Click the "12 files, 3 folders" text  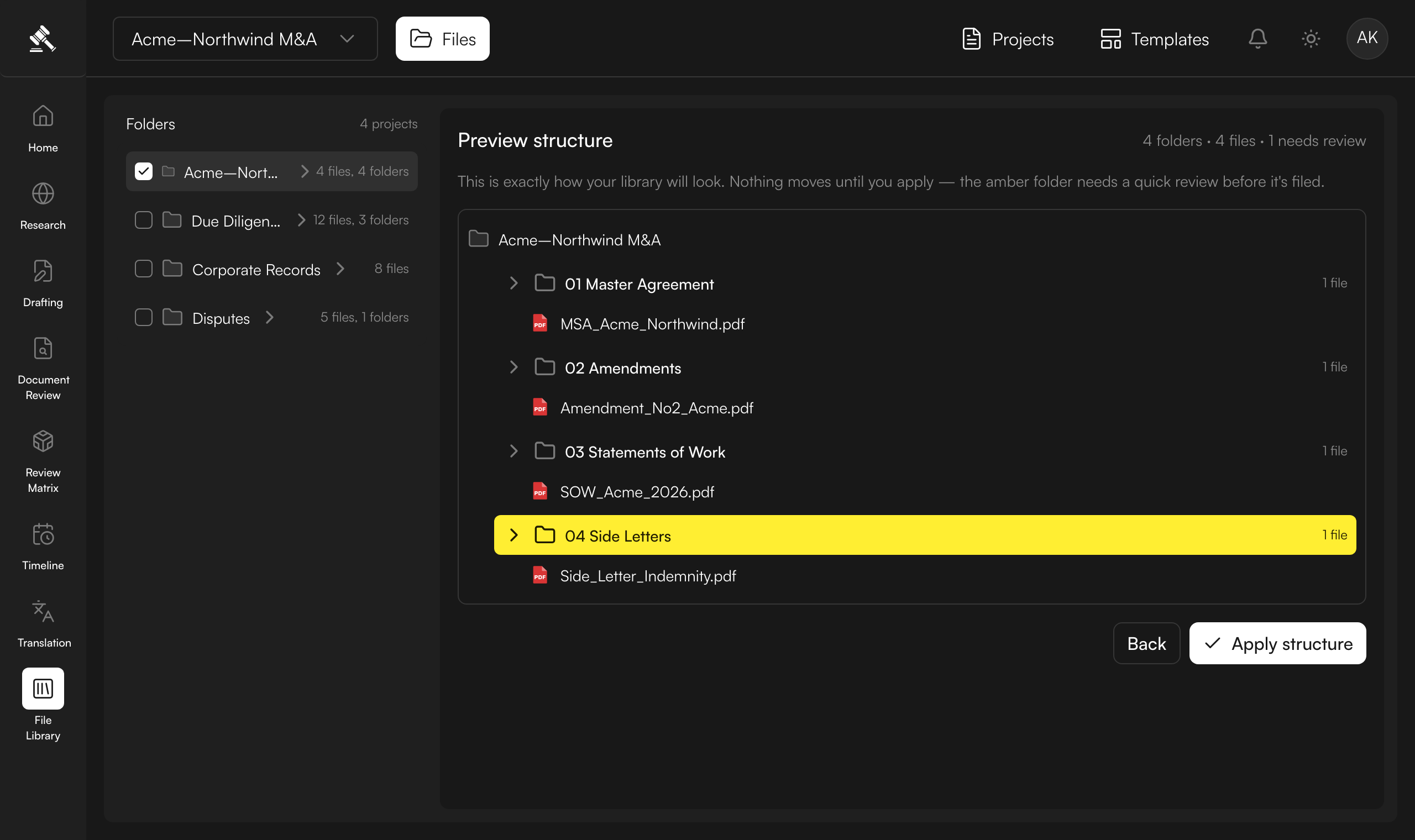[x=360, y=219]
